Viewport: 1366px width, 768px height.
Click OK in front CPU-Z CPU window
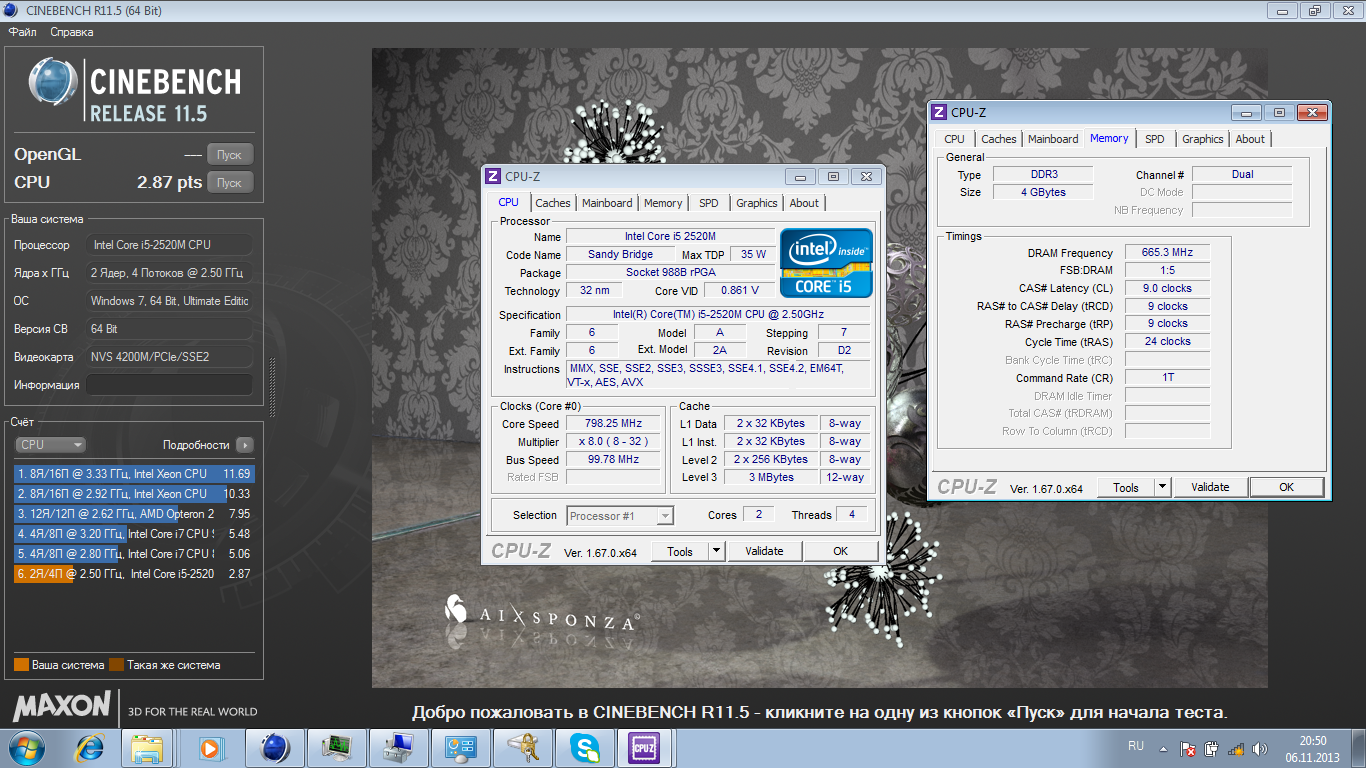tap(841, 551)
